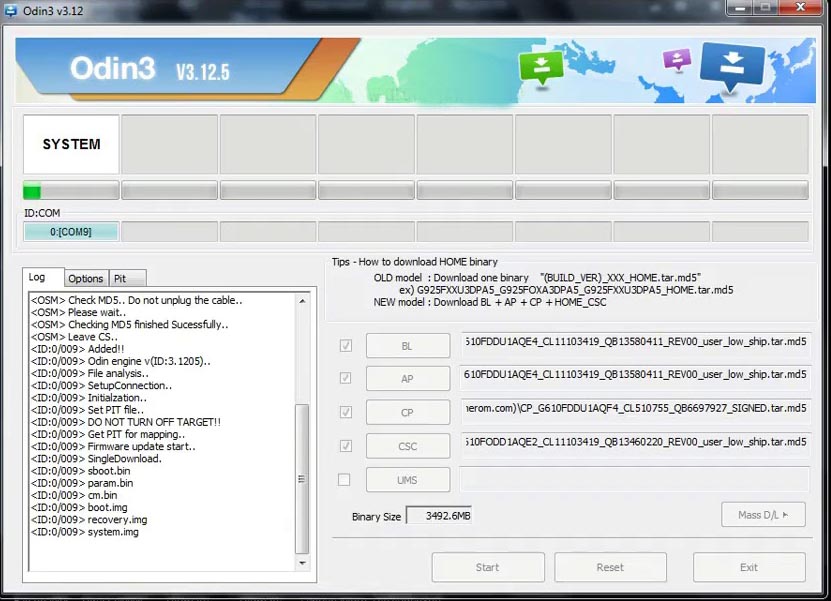Click the empty UMS file path field
The width and height of the screenshot is (831, 601).
point(634,480)
